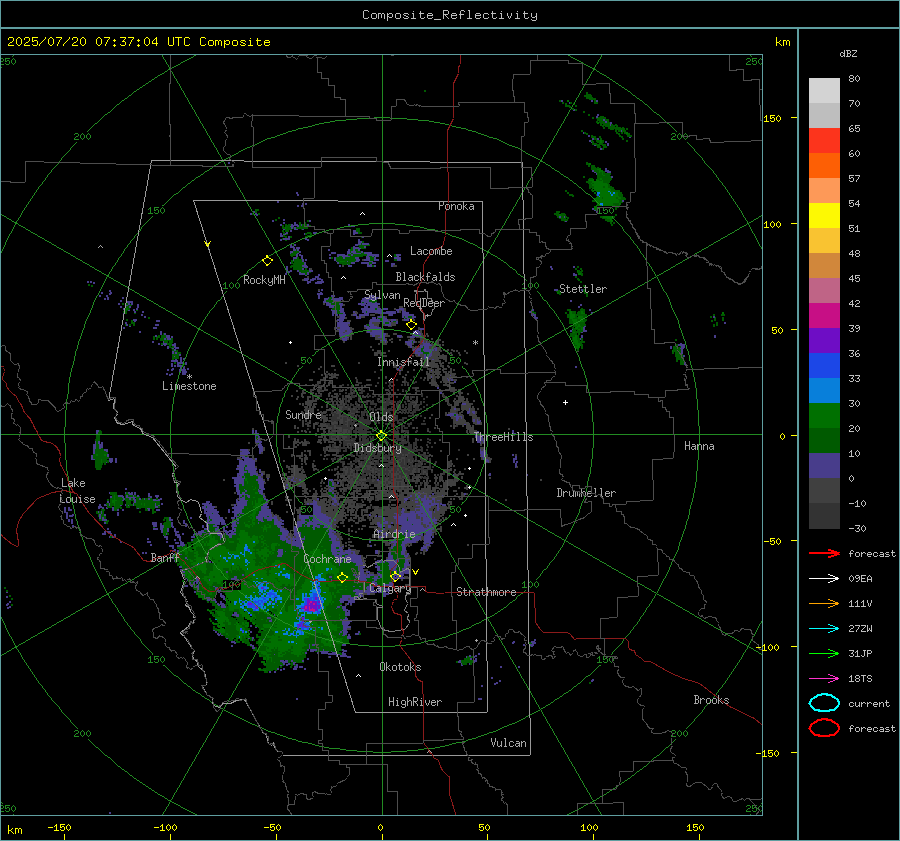Click the Composite_Reflectivity title text
Screen dimensions: 900x841
450,15
